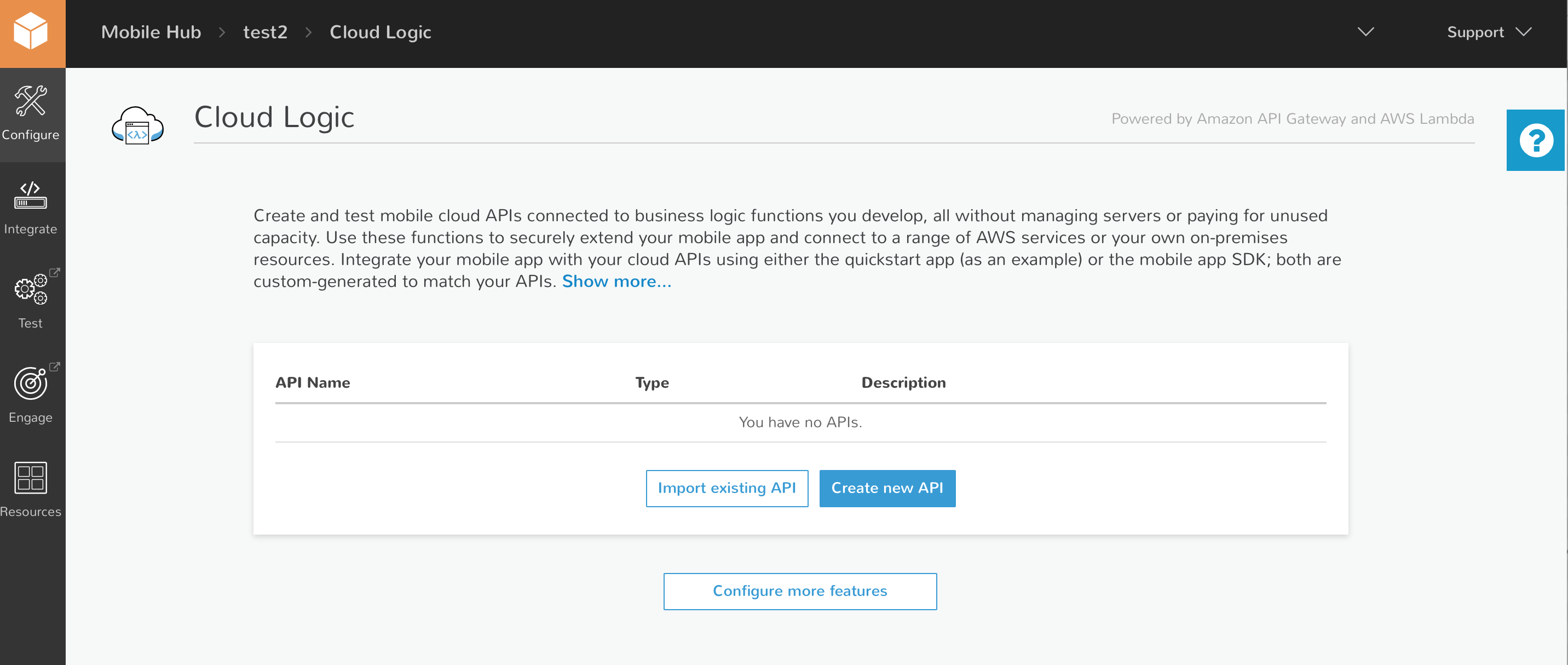Select Cloud Logic breadcrumb
Image resolution: width=1568 pixels, height=665 pixels.
pyautogui.click(x=381, y=32)
